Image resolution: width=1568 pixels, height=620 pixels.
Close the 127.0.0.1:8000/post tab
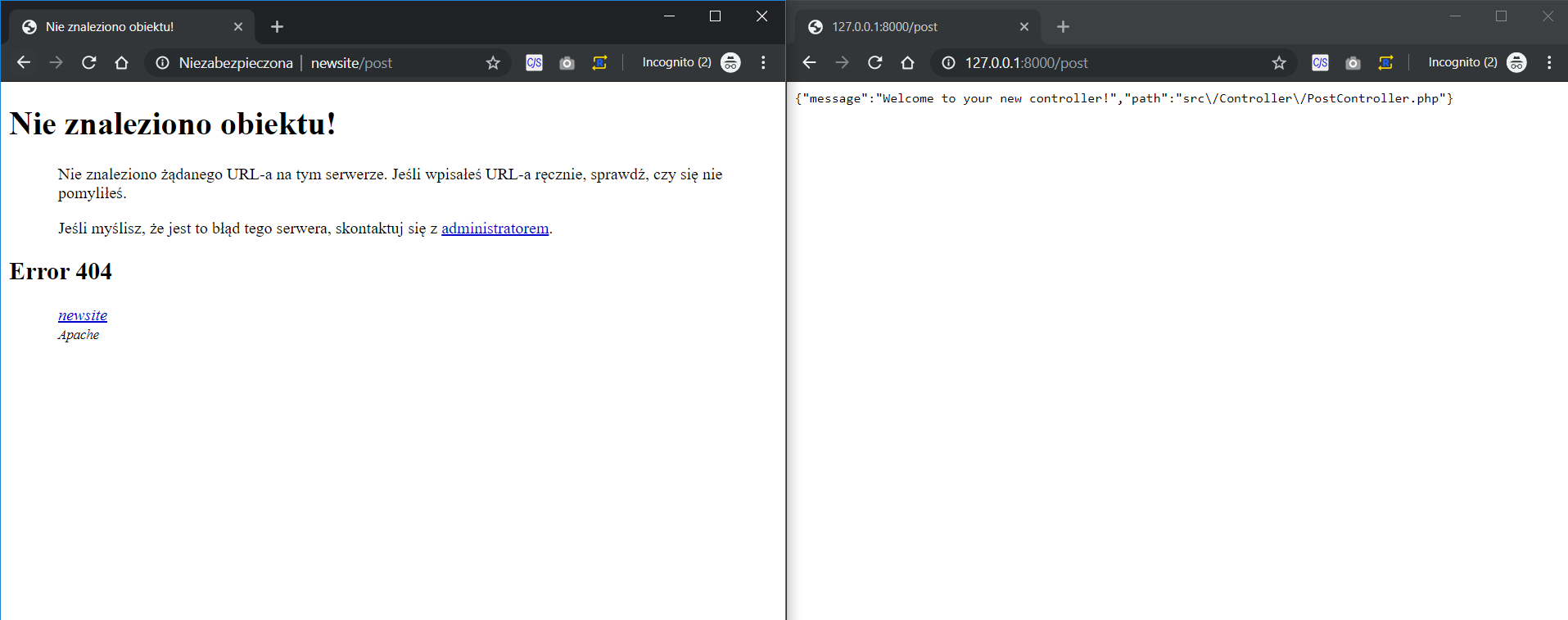[x=1023, y=27]
